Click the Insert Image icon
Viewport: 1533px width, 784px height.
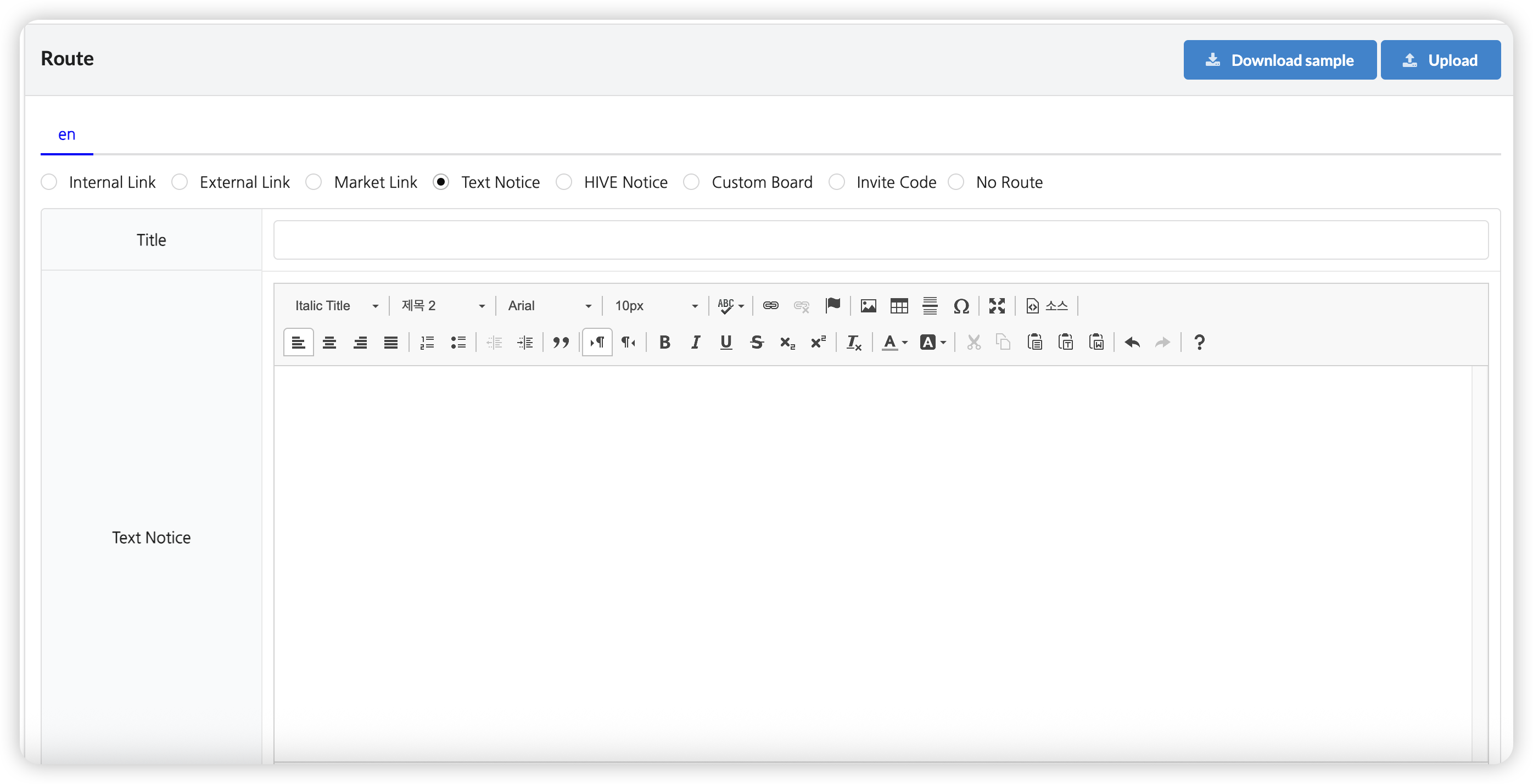click(x=868, y=306)
